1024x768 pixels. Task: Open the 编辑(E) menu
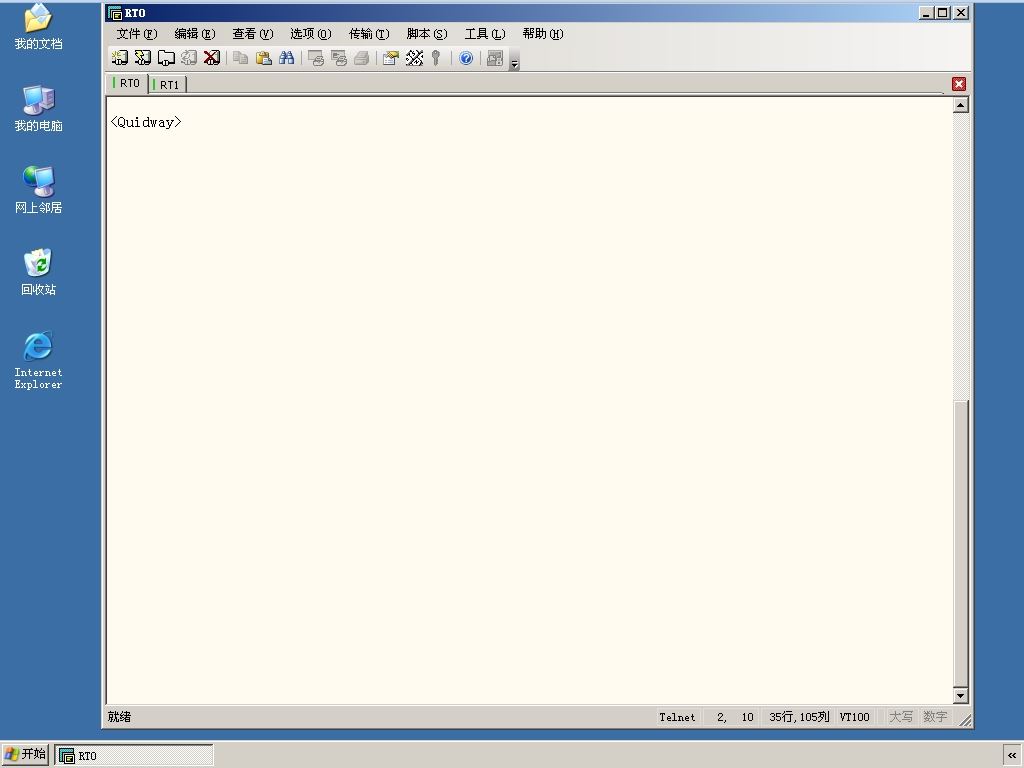click(195, 34)
